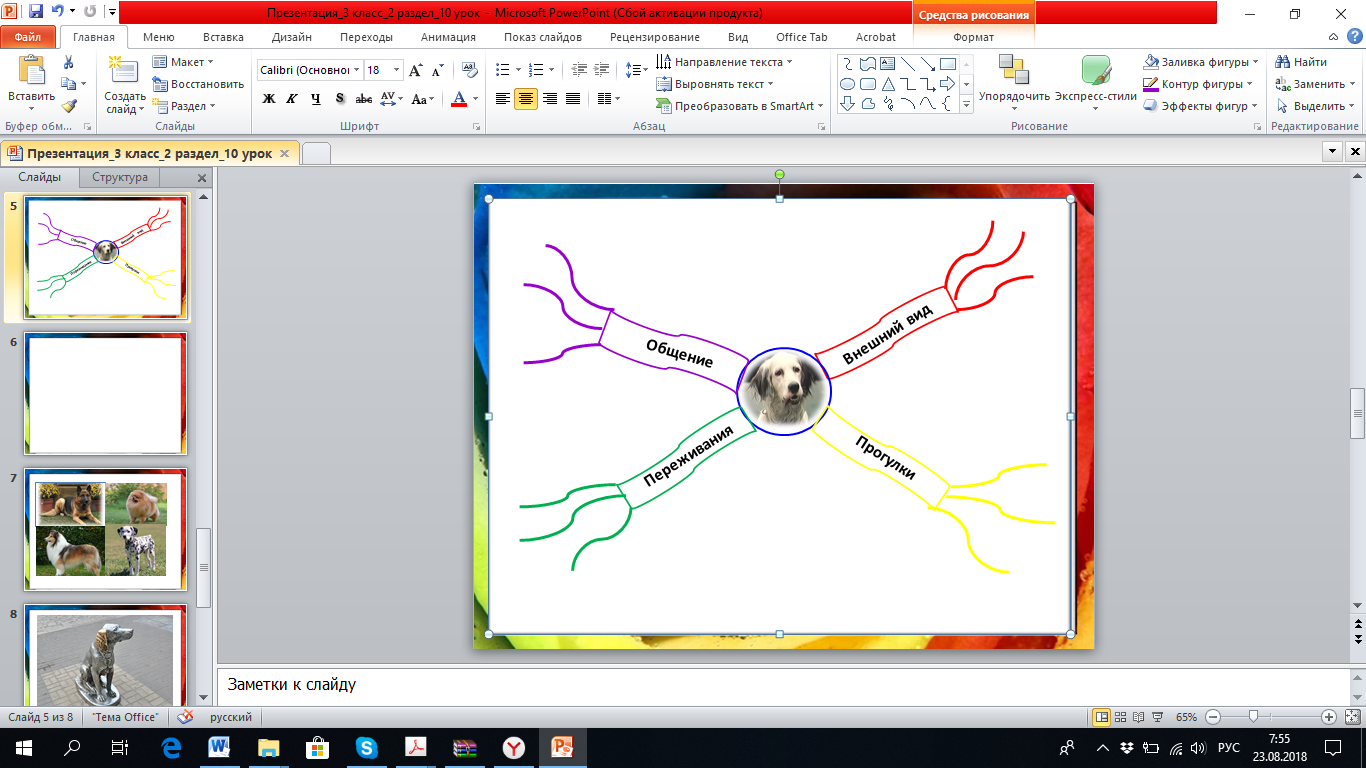Image resolution: width=1366 pixels, height=768 pixels.
Task: Open Skype from the taskbar
Action: click(x=366, y=747)
